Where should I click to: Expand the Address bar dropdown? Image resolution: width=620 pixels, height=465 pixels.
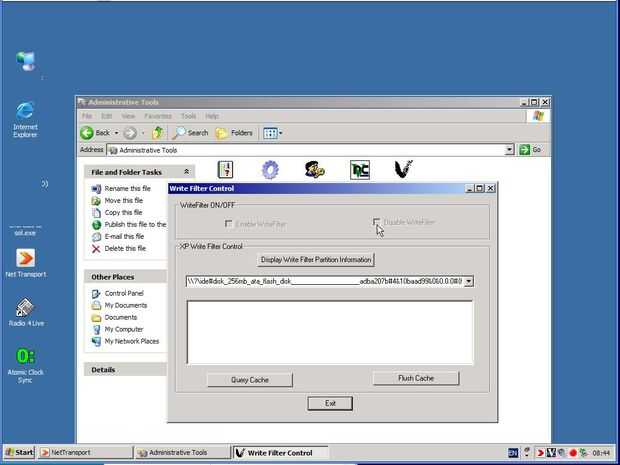point(510,150)
